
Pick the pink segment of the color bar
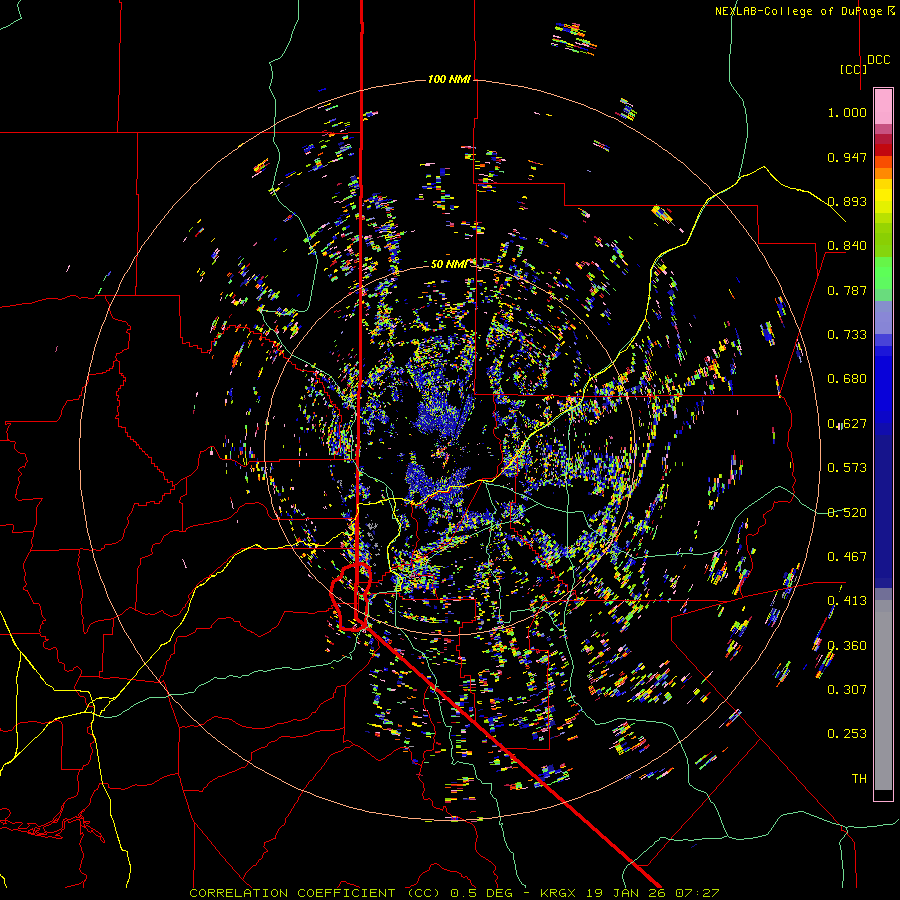click(x=883, y=106)
